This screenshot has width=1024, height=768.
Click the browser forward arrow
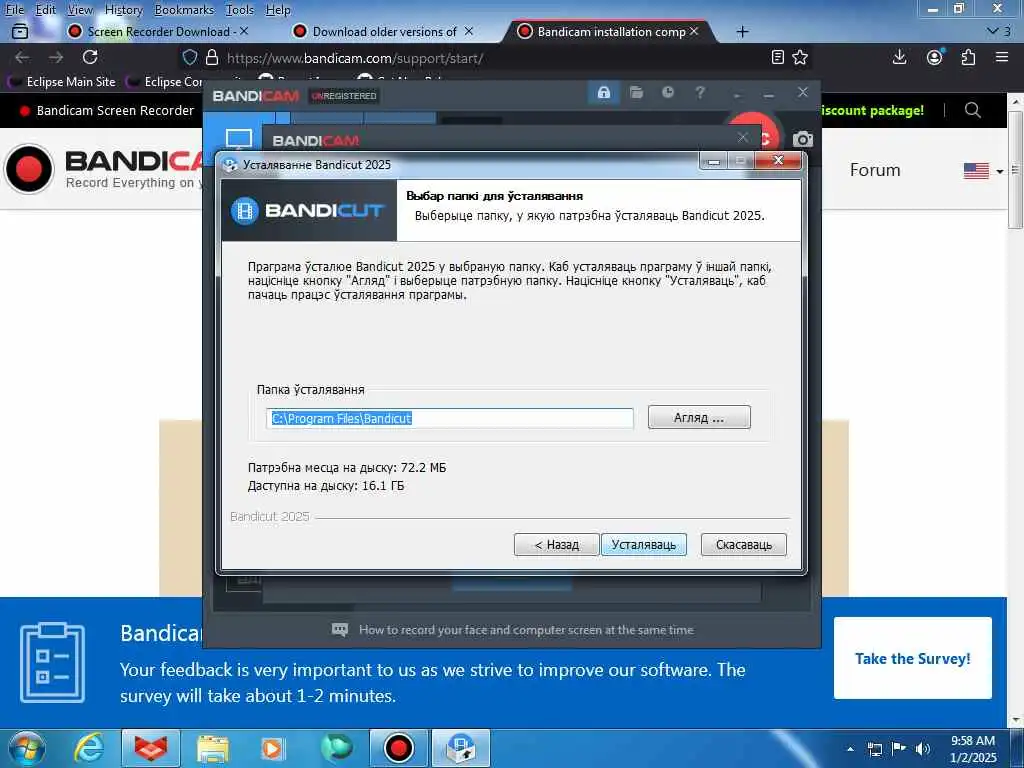click(x=56, y=57)
